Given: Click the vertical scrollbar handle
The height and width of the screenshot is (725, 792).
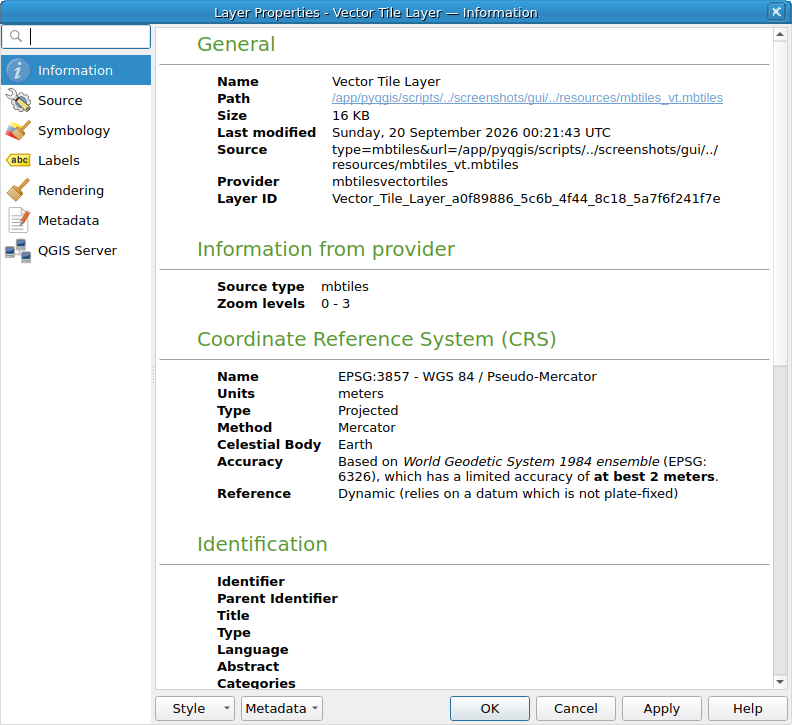Looking at the screenshot, I should point(780,203).
